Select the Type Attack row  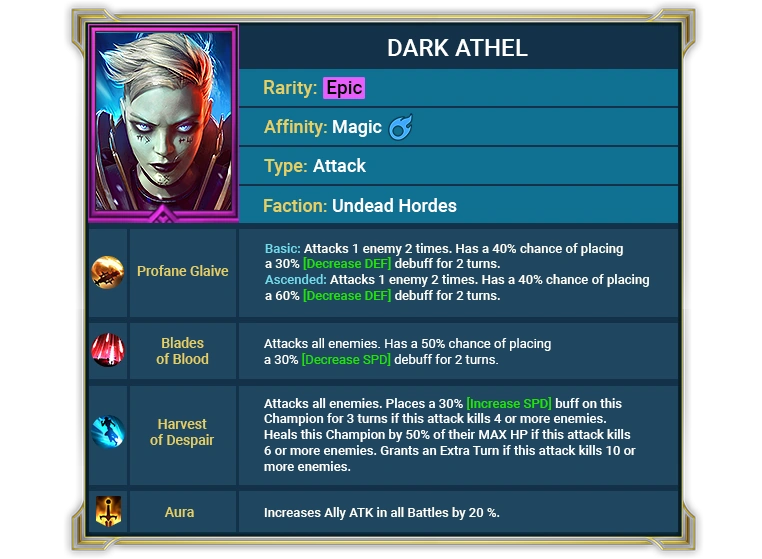pos(459,166)
